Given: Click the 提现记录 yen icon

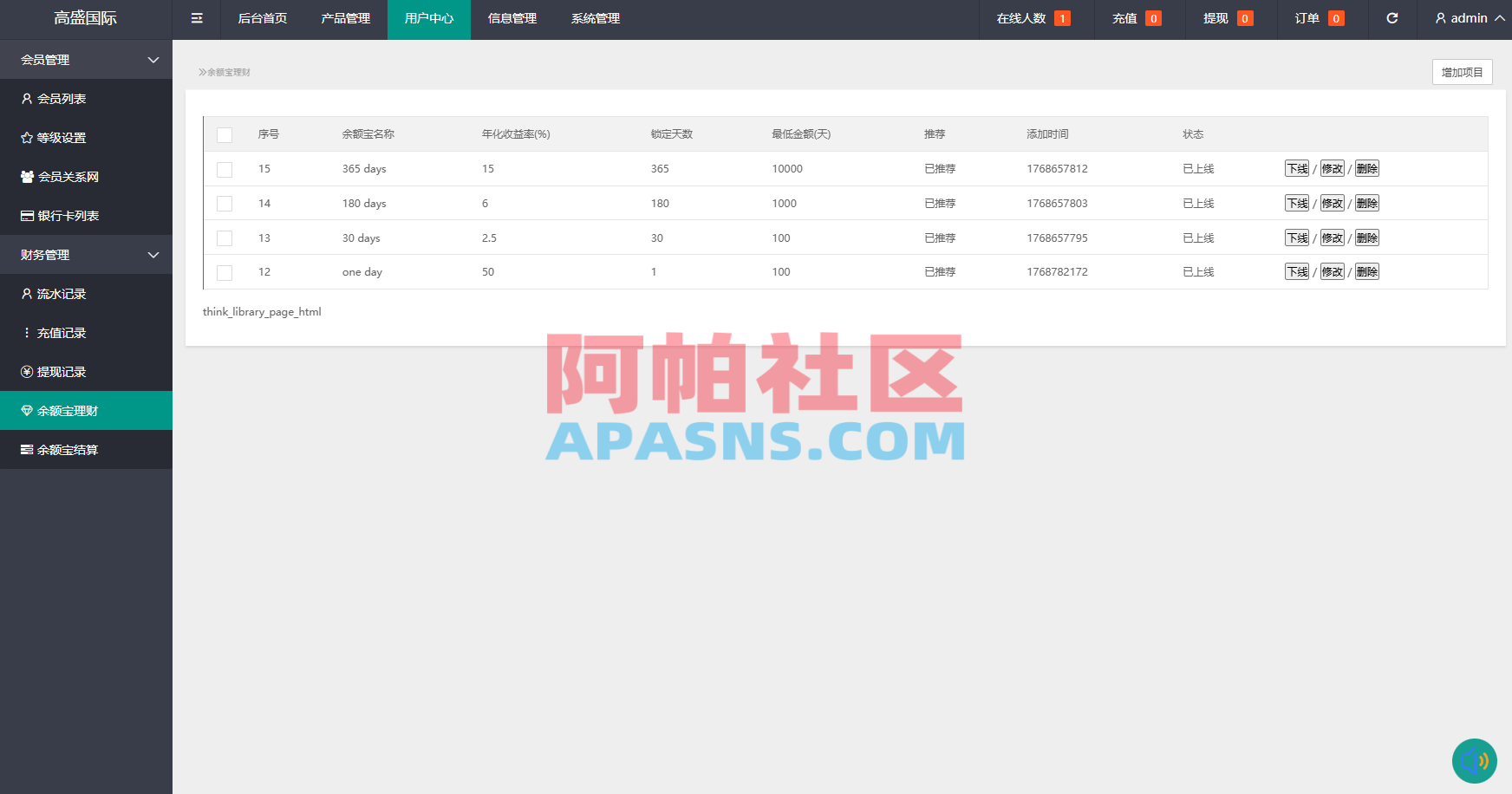Looking at the screenshot, I should [x=27, y=372].
